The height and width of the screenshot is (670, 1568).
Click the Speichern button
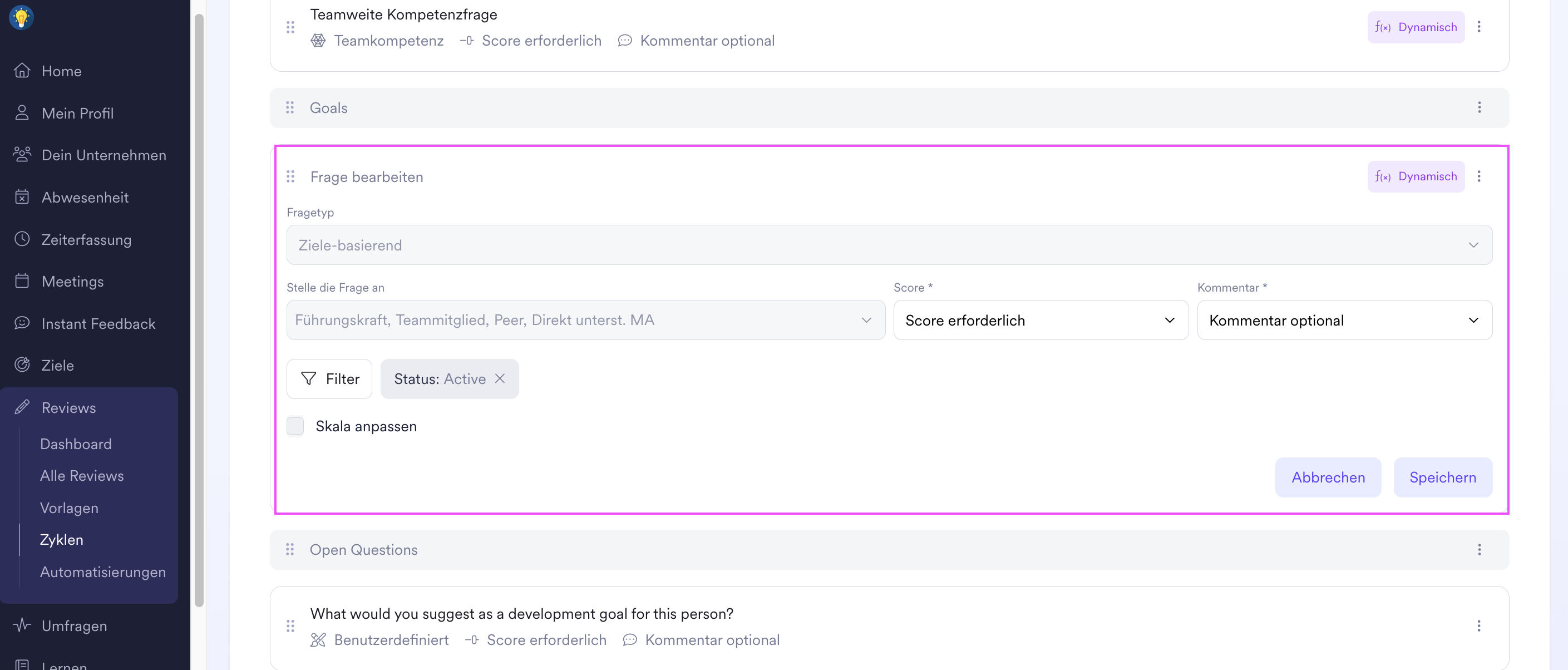pyautogui.click(x=1442, y=477)
